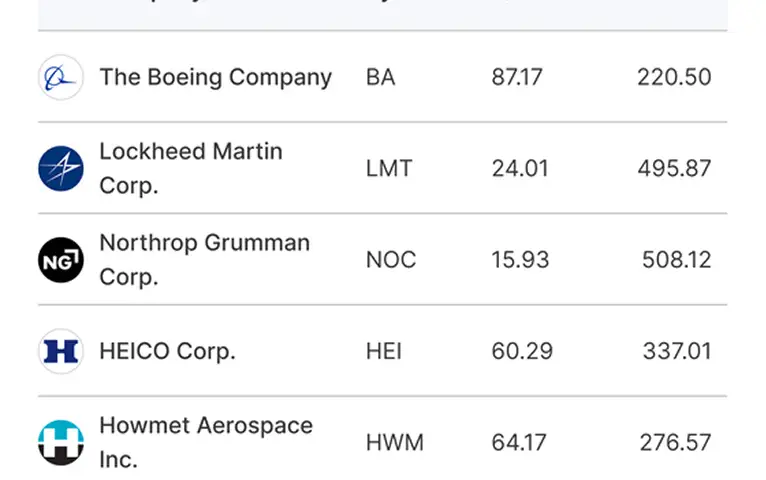766x480 pixels.
Task: Open Northrop Grumman Corp. company link
Action: 205,260
